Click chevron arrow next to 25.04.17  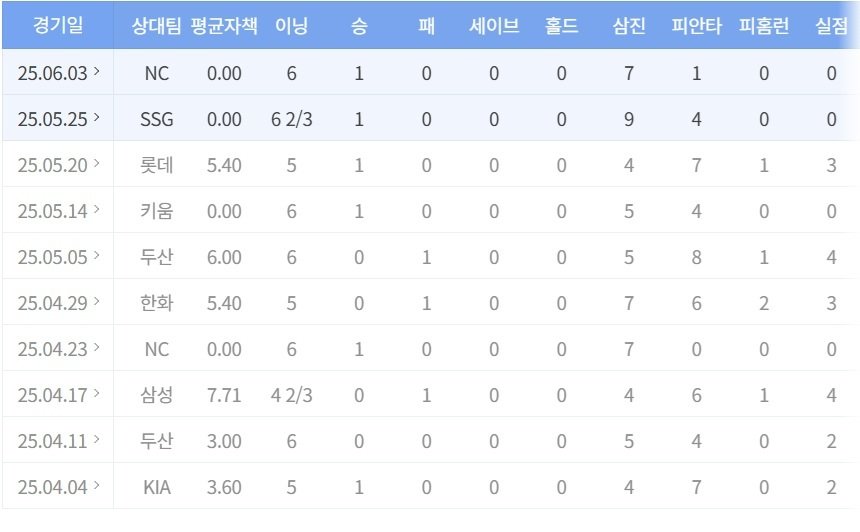(x=97, y=393)
